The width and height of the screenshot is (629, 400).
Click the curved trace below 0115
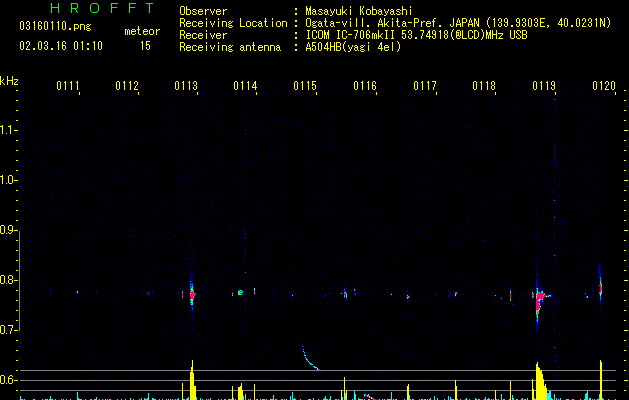[310, 357]
